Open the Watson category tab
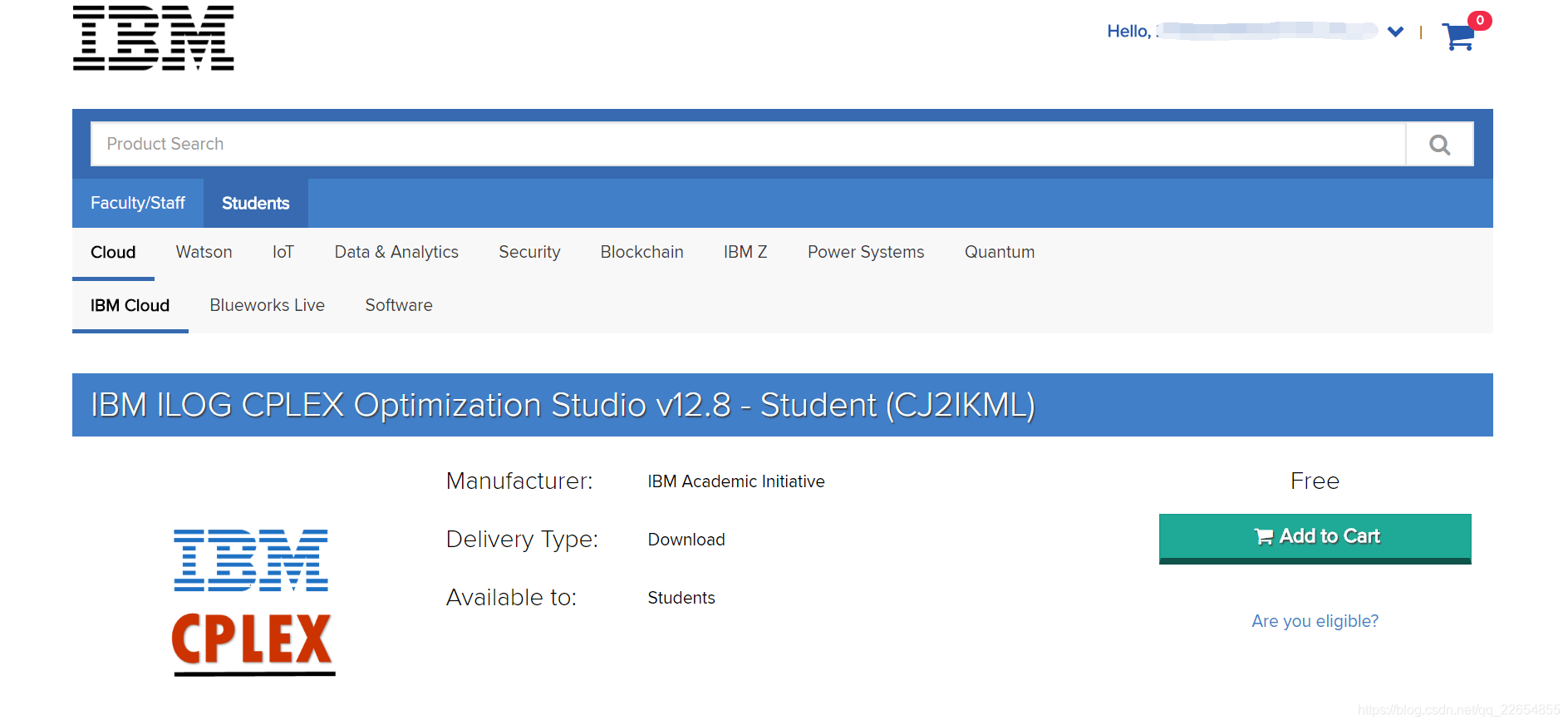 click(x=204, y=252)
